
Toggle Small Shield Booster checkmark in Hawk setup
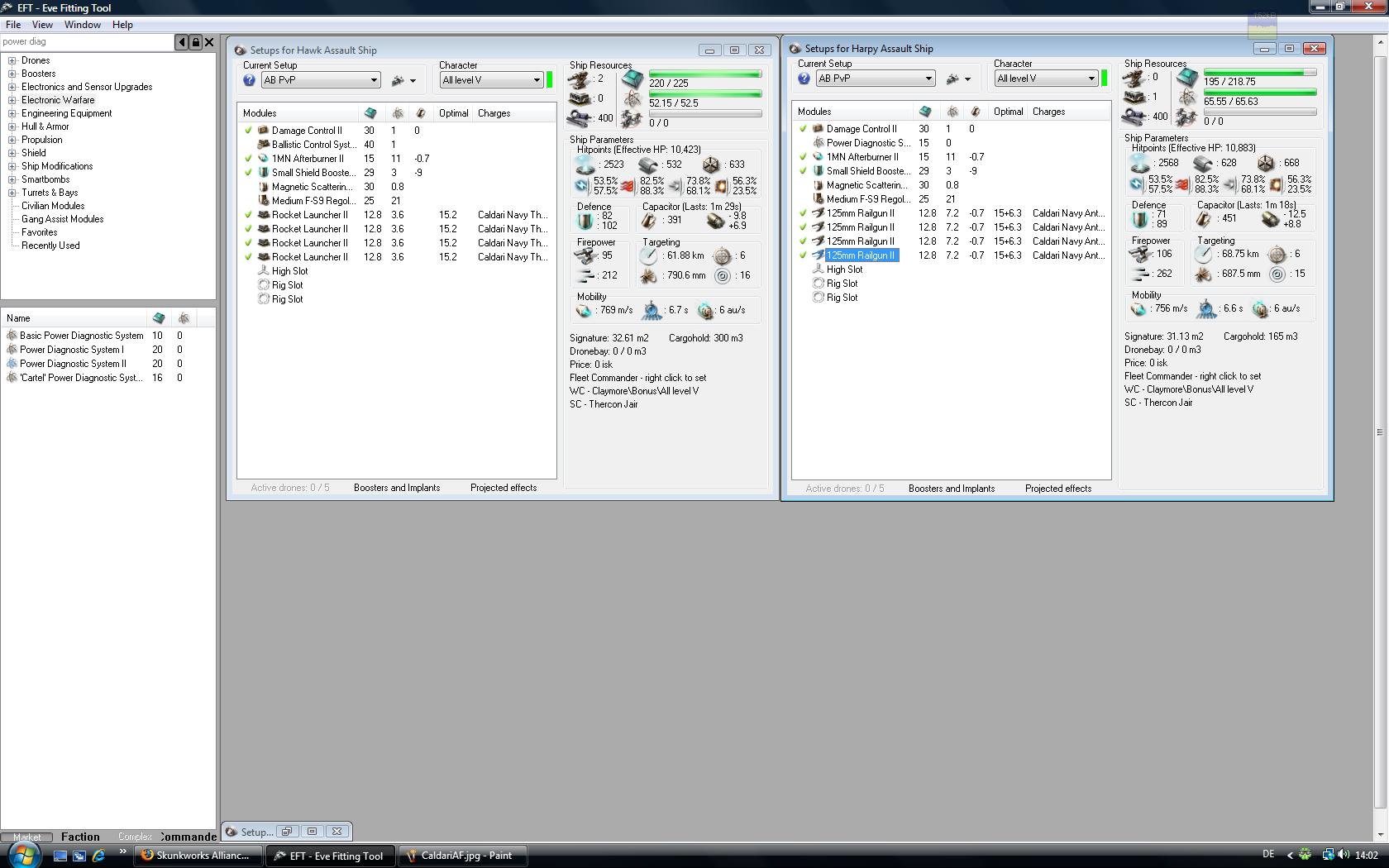(248, 173)
